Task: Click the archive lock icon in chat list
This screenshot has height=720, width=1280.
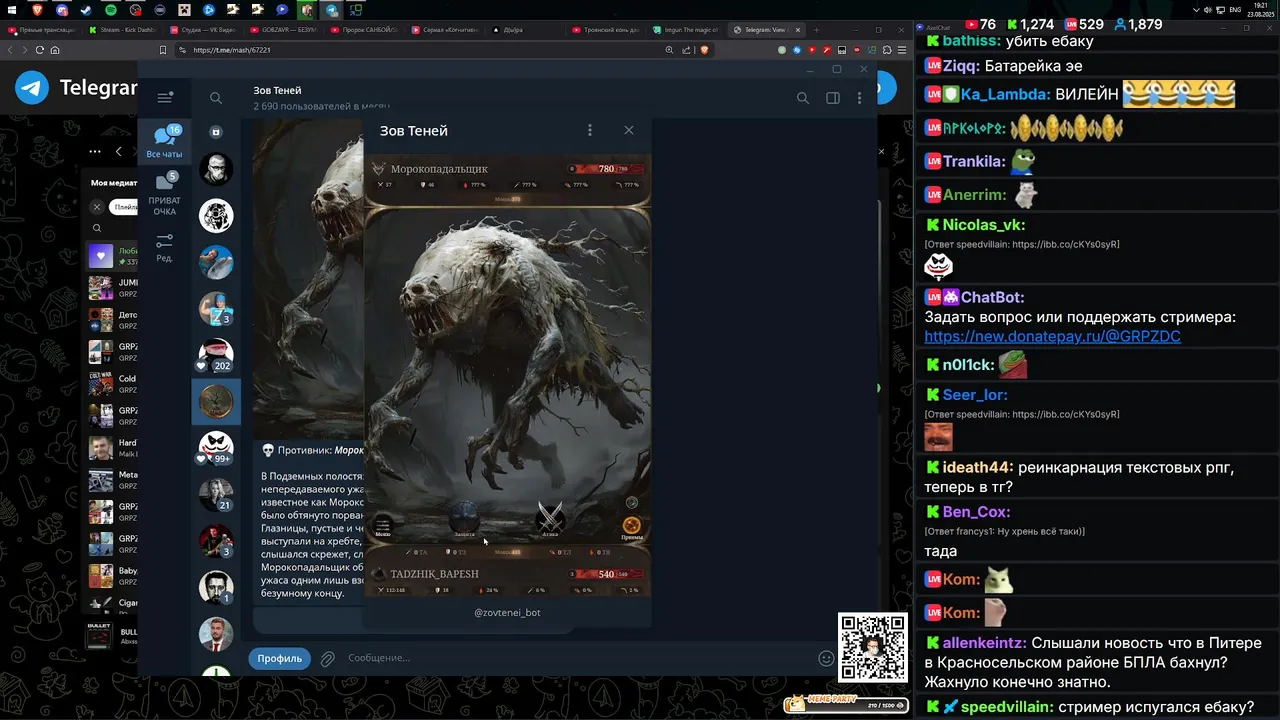Action: coord(216,132)
